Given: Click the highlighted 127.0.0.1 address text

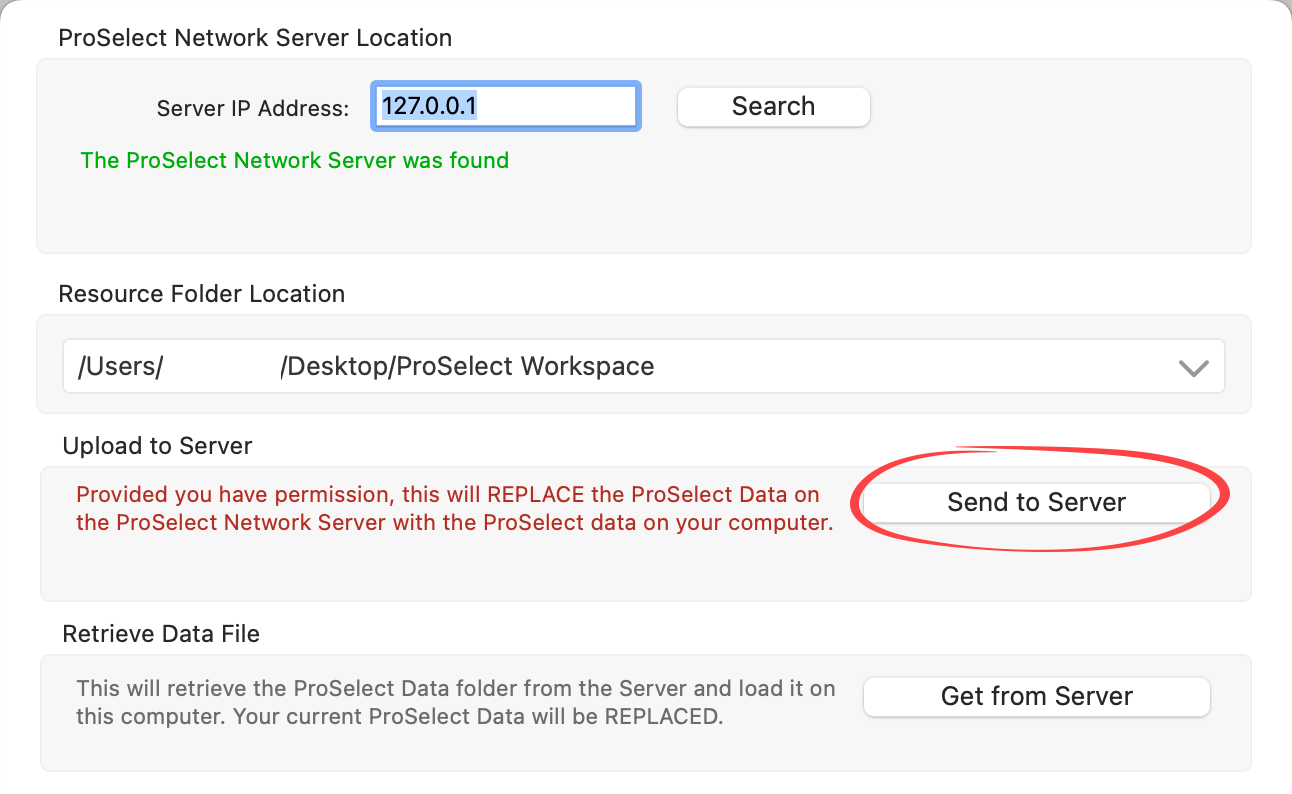Looking at the screenshot, I should 429,106.
